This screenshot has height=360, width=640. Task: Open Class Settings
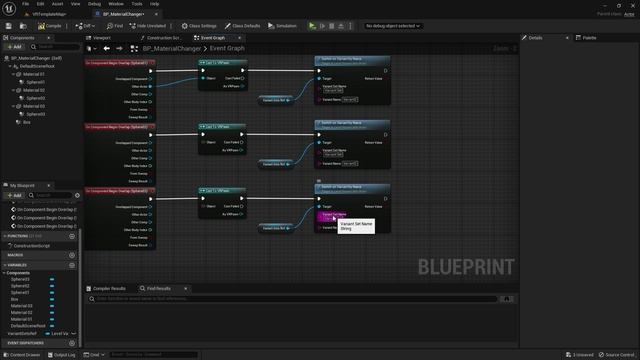[199, 26]
